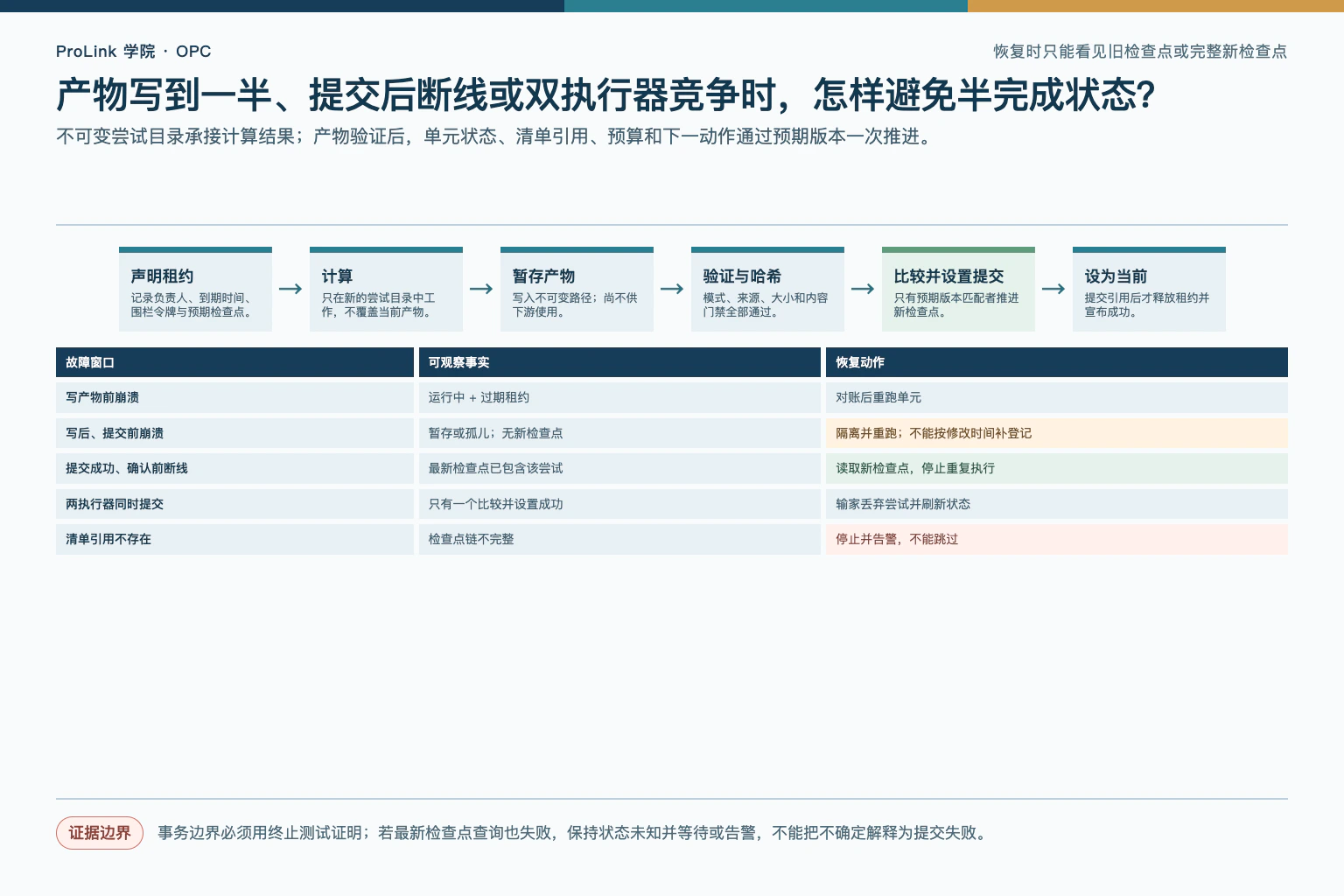
Task: Click 计算 description 只在新的尝试目录中工作
Action: (379, 304)
